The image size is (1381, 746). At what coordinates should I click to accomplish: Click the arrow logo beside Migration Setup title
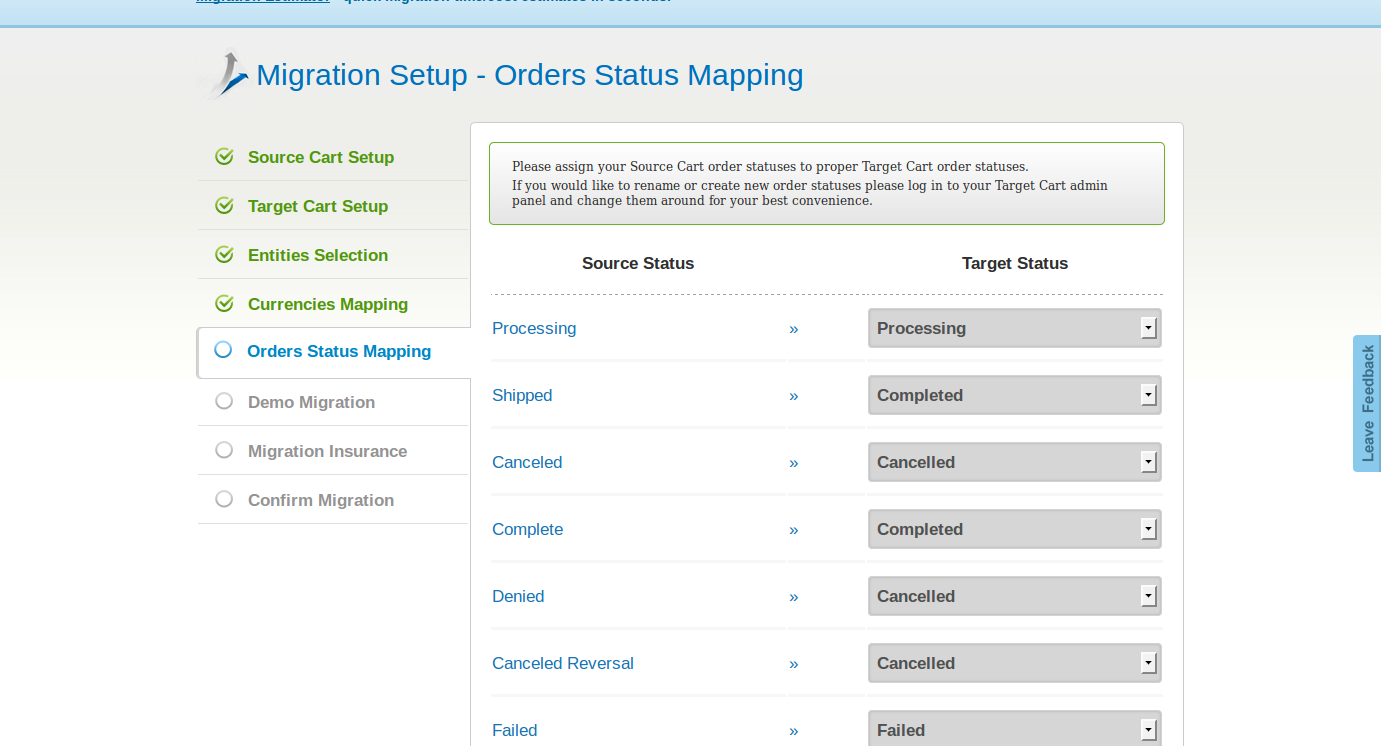coord(225,75)
